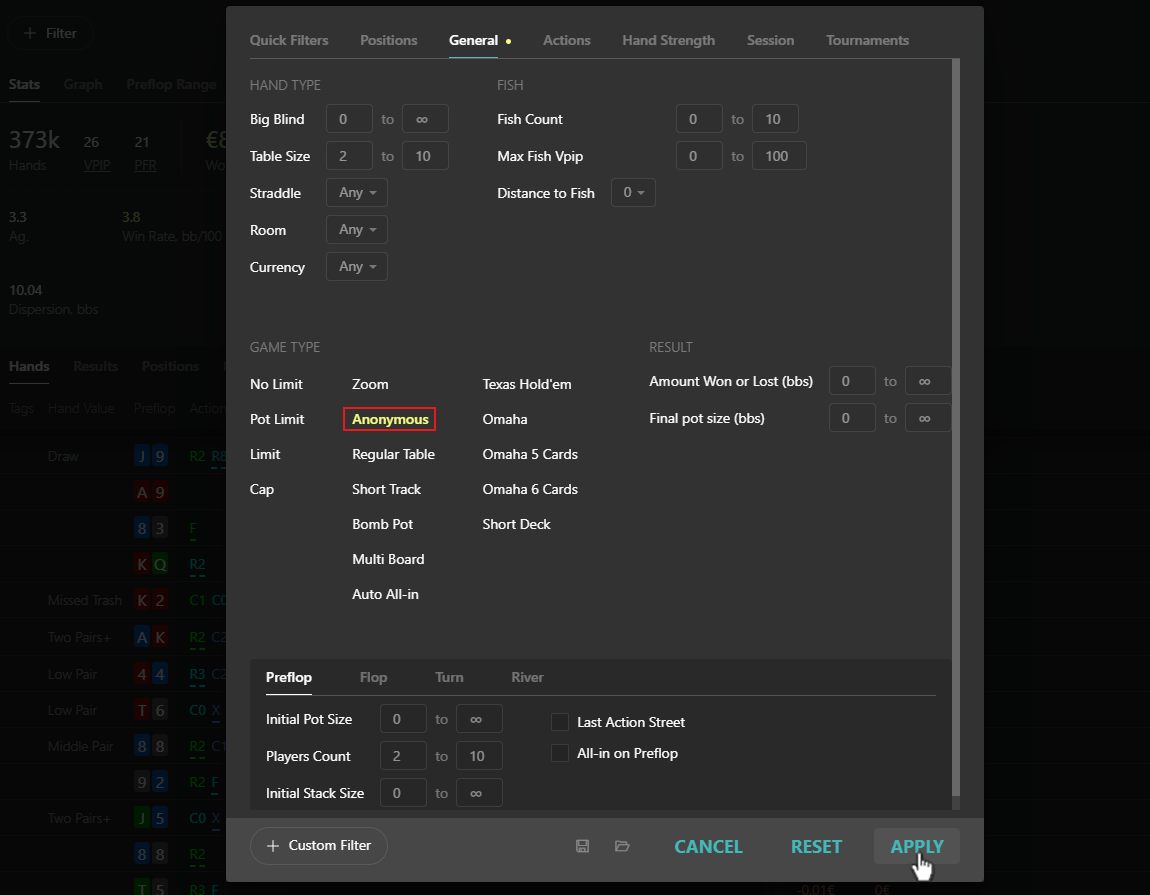Switch to the River street tab

coord(527,677)
